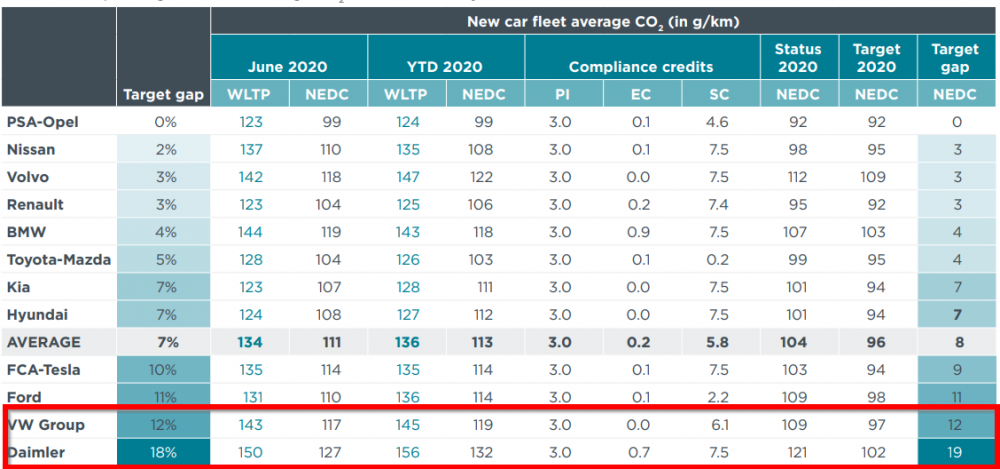
Task: Select the 'AVERAGE' row label
Action: click(43, 342)
